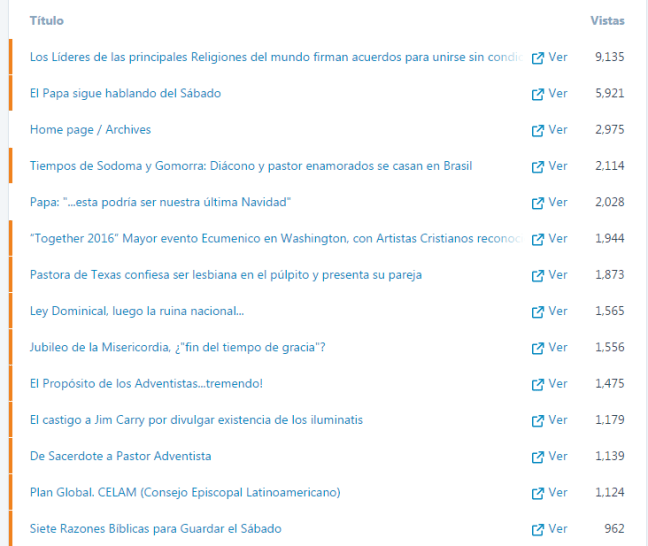Click Ver icon for Tiempos de Sodoma post

[x=538, y=166]
